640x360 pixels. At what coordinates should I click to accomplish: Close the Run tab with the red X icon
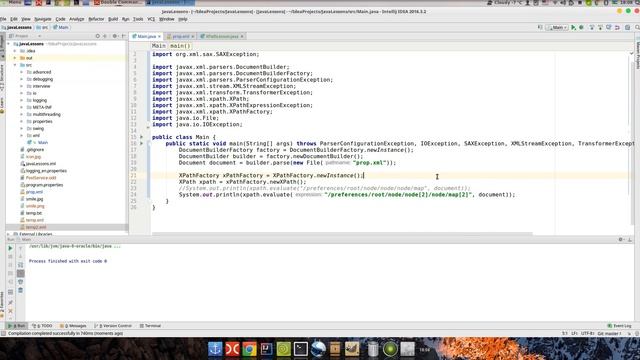pos(11,311)
